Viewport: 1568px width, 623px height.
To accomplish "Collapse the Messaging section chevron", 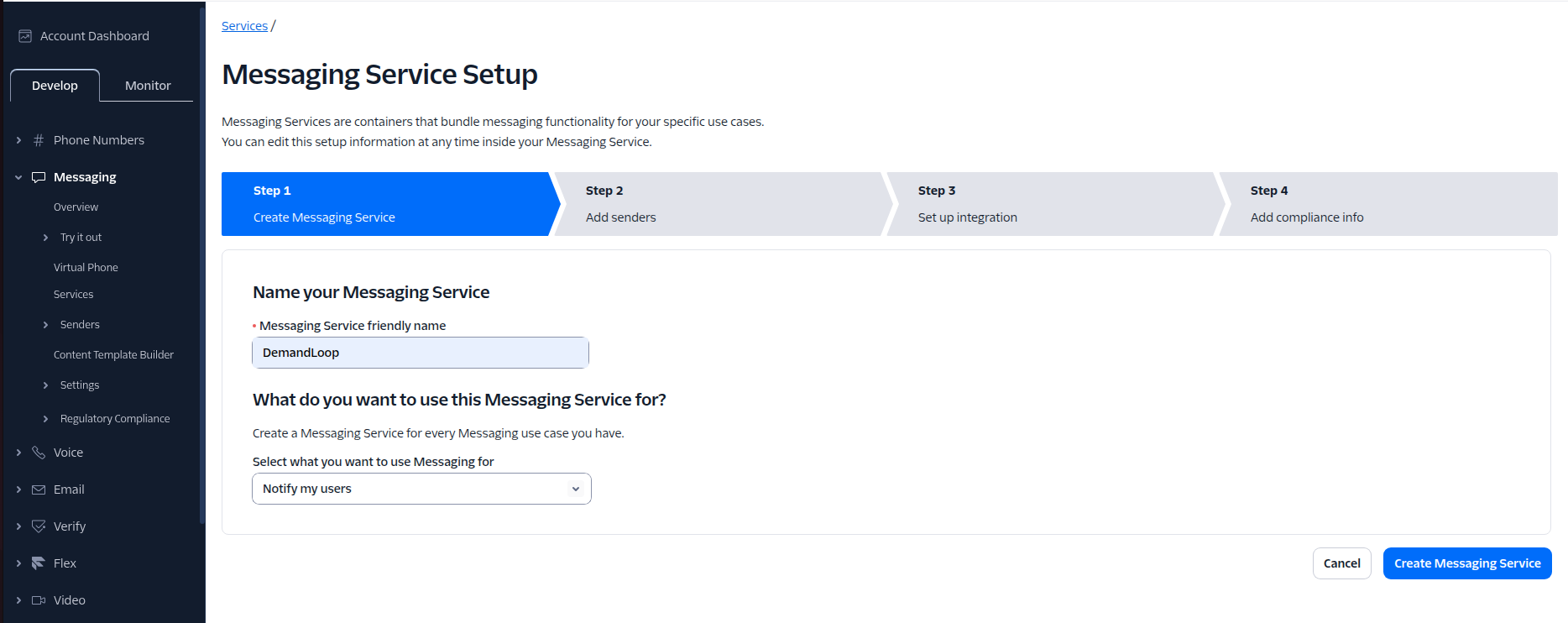I will (18, 176).
